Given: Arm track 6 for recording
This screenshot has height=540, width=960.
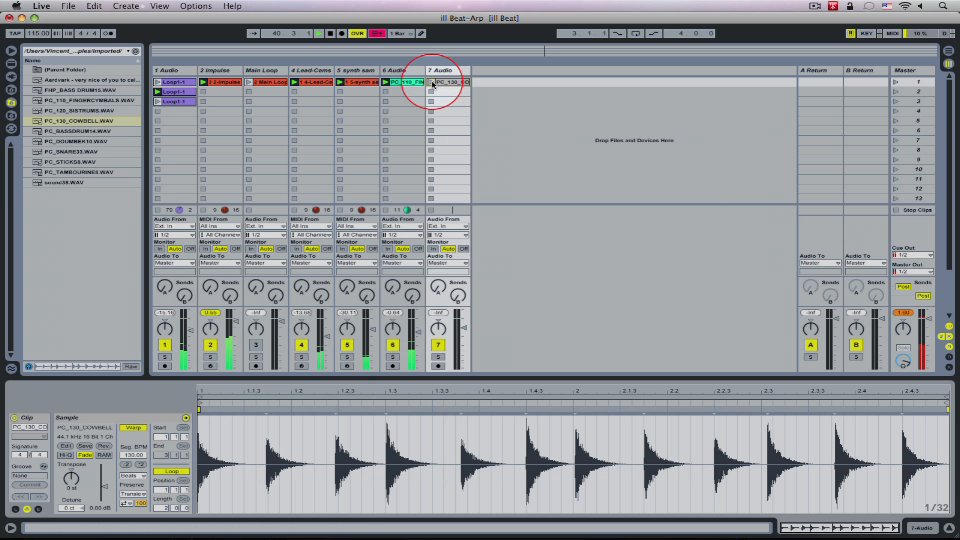Looking at the screenshot, I should pos(392,366).
